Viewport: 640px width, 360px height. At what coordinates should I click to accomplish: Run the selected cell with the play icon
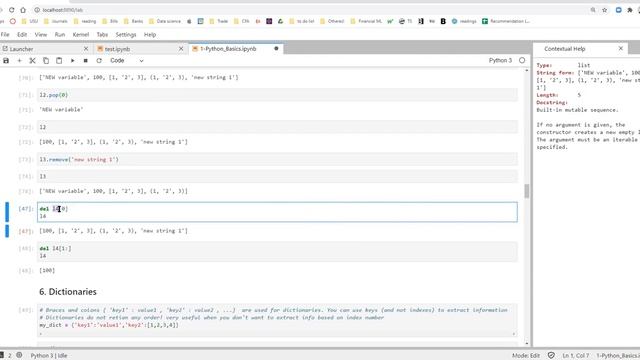click(72, 60)
